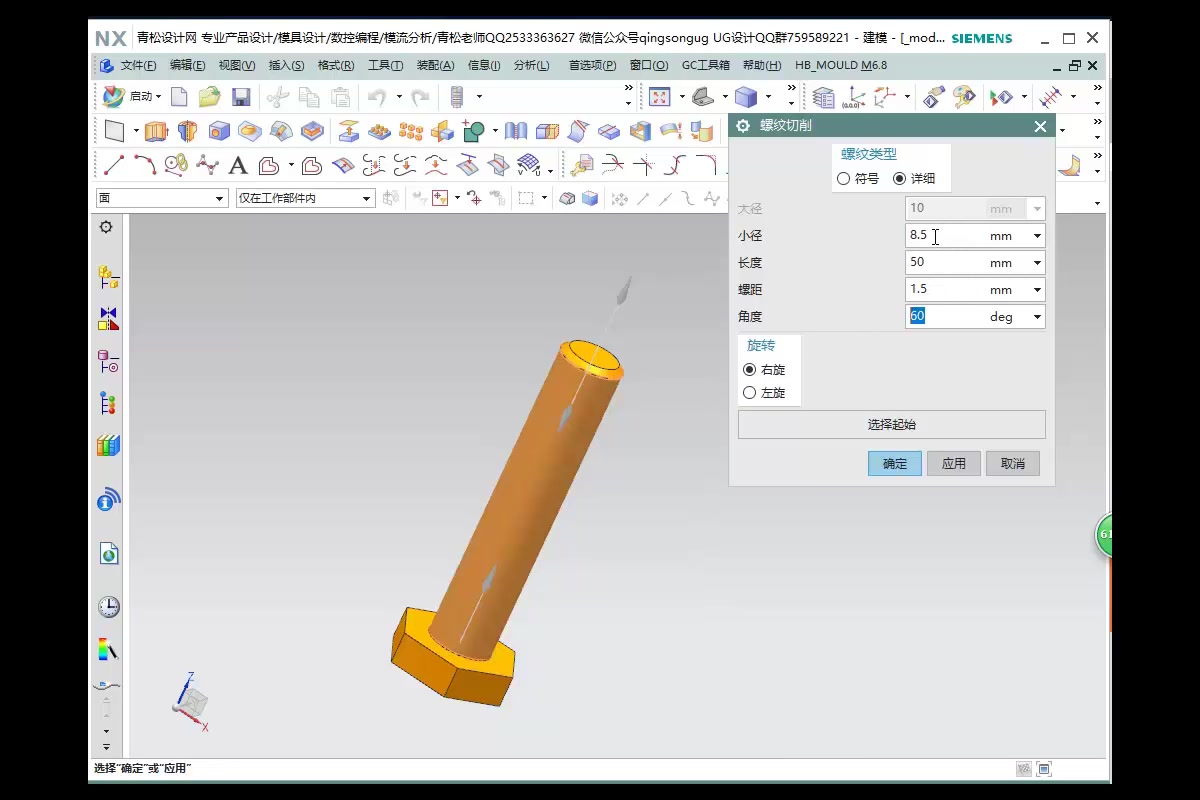
Task: Click the 应用 button
Action: click(954, 463)
